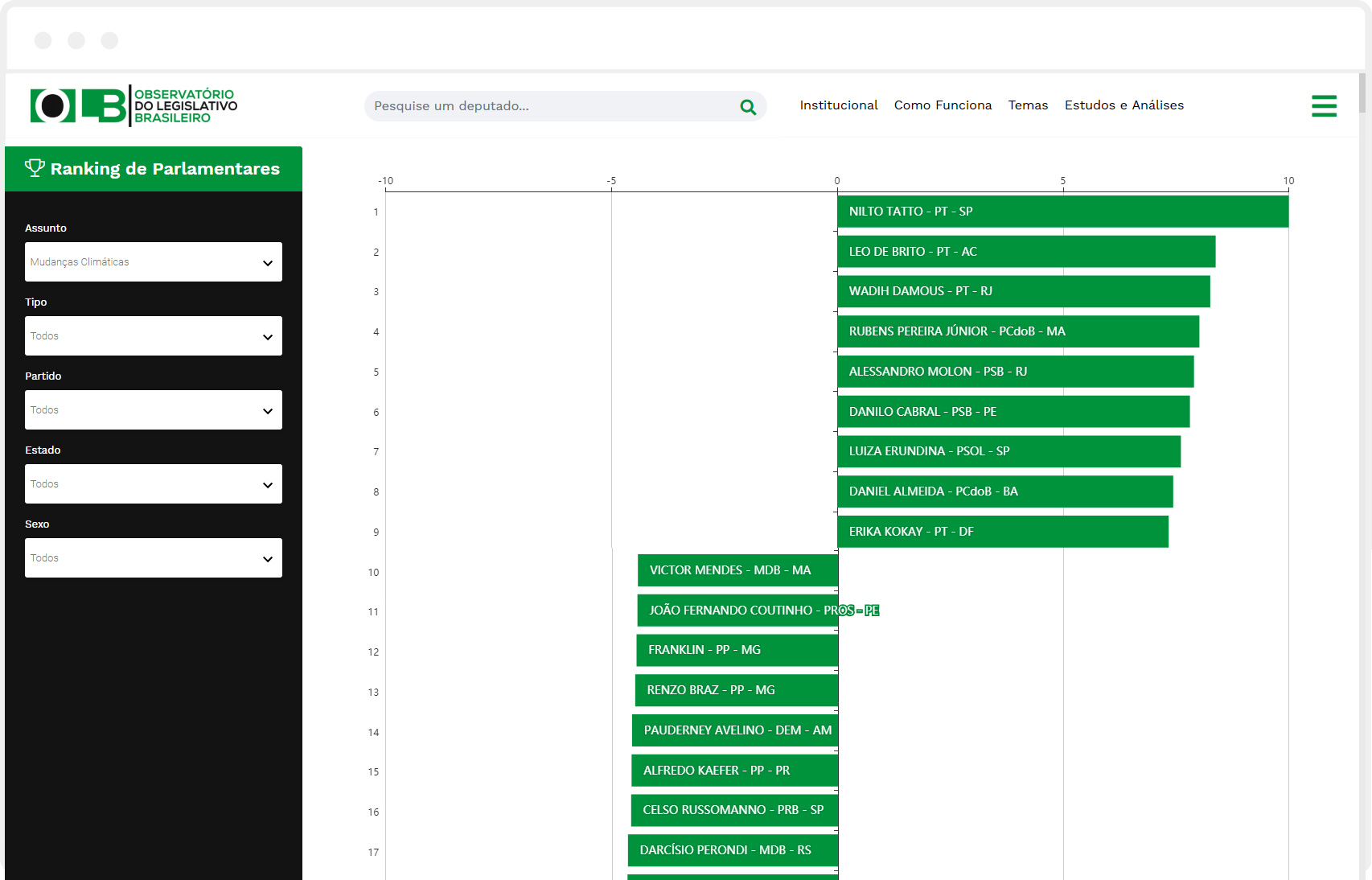This screenshot has width=1372, height=880.
Task: Click the Erika Kokay ranking bar
Action: [1002, 532]
